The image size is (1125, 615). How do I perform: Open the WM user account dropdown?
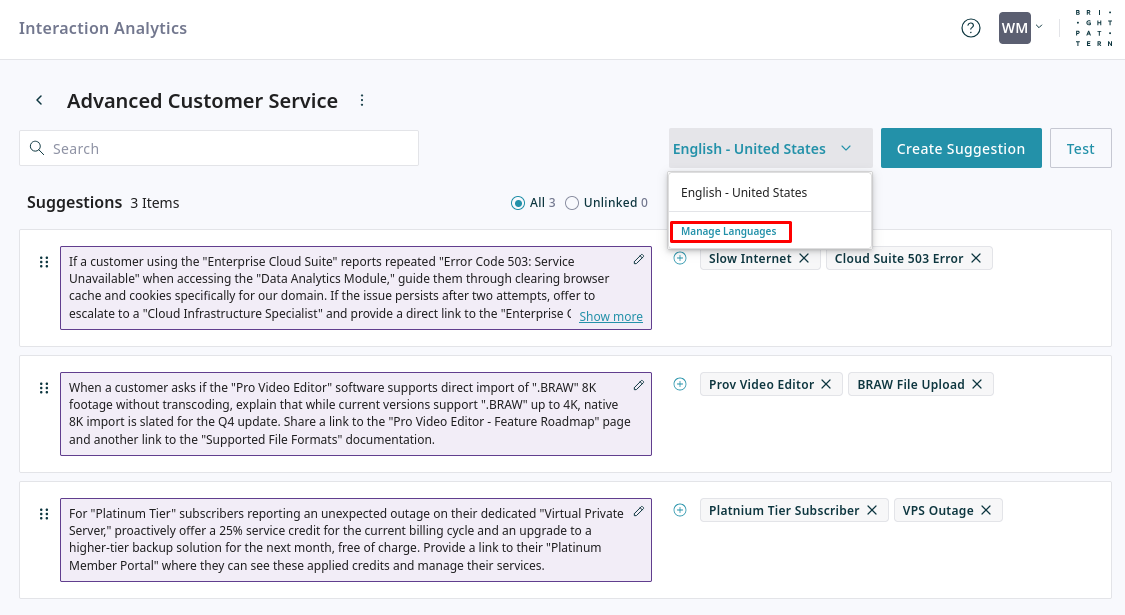[1021, 28]
